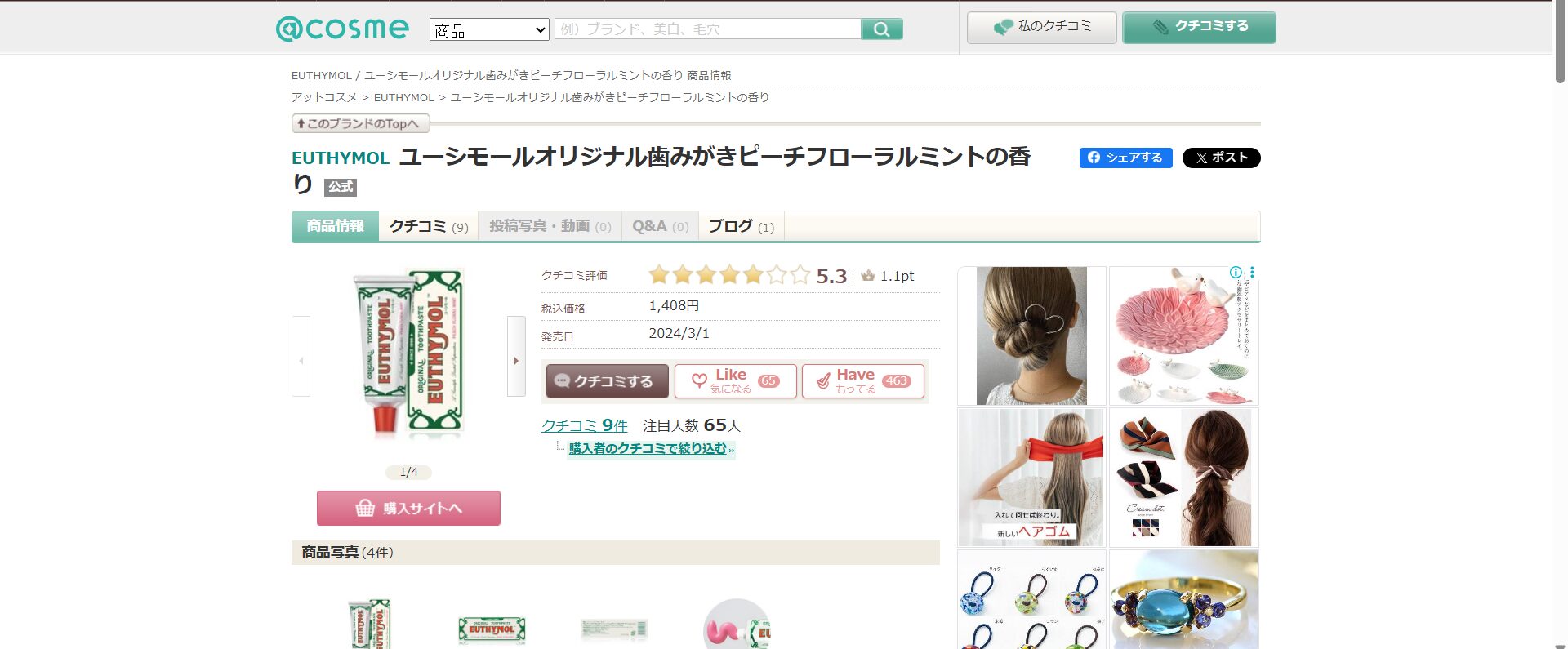Switch to the クチコミ (9) tab
Image resolution: width=1568 pixels, height=649 pixels.
pos(429,226)
